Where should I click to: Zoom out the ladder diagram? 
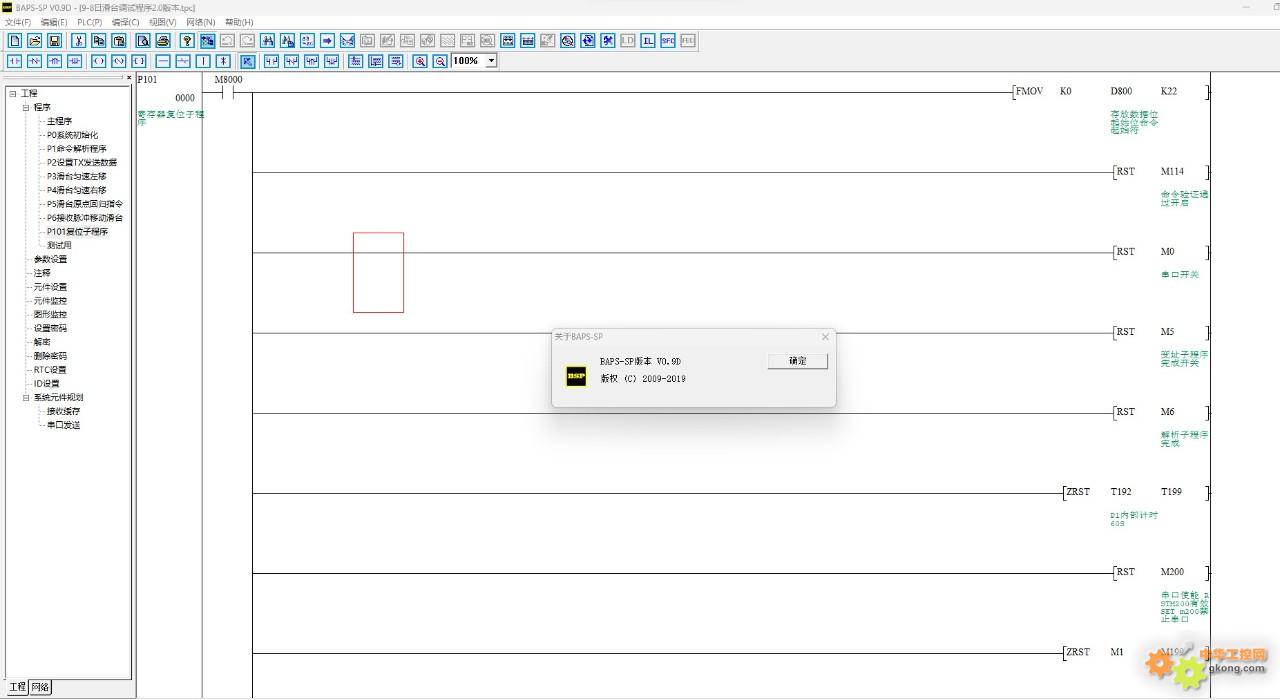(439, 61)
